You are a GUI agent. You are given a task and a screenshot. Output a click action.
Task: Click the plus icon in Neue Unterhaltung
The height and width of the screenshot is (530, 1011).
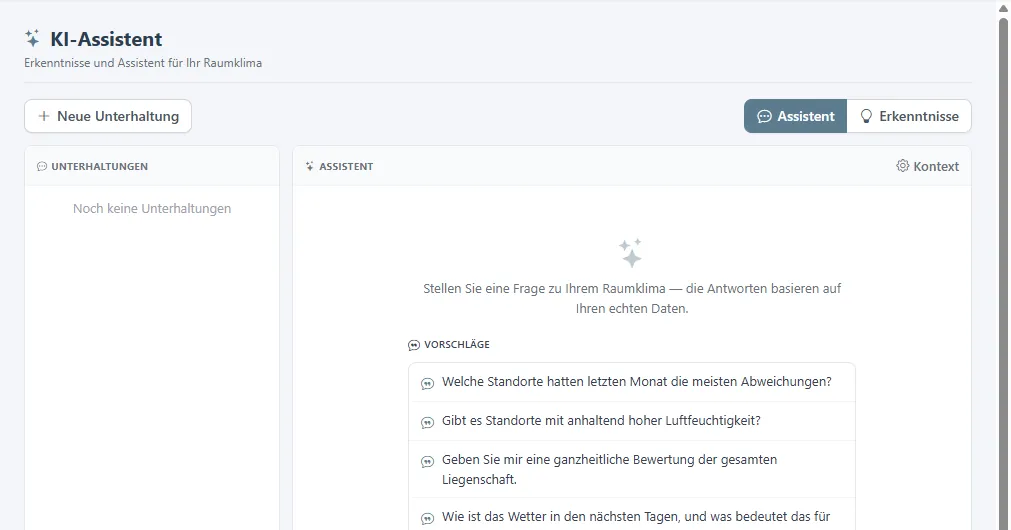(44, 116)
